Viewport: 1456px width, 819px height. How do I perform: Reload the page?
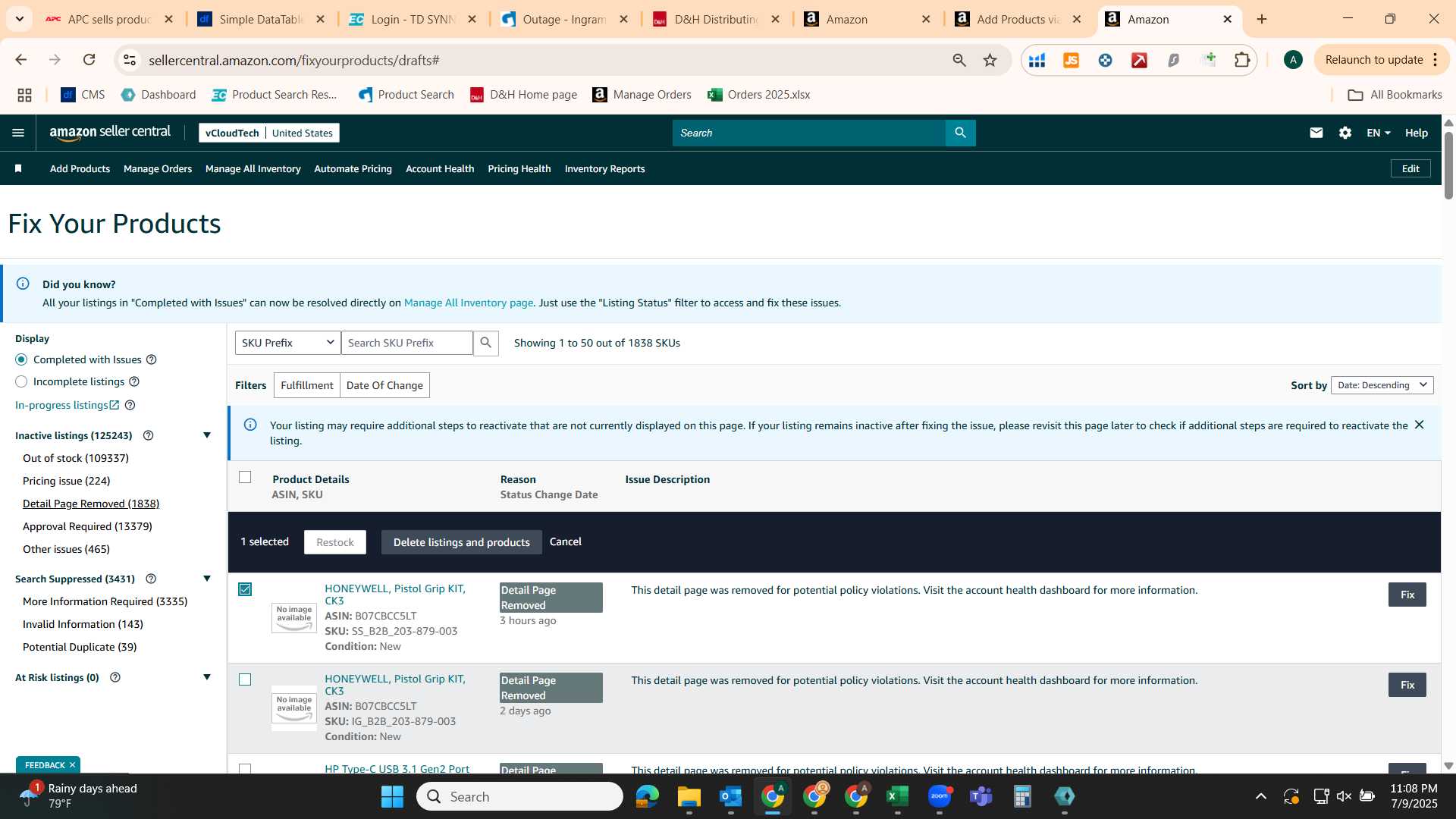[x=89, y=60]
